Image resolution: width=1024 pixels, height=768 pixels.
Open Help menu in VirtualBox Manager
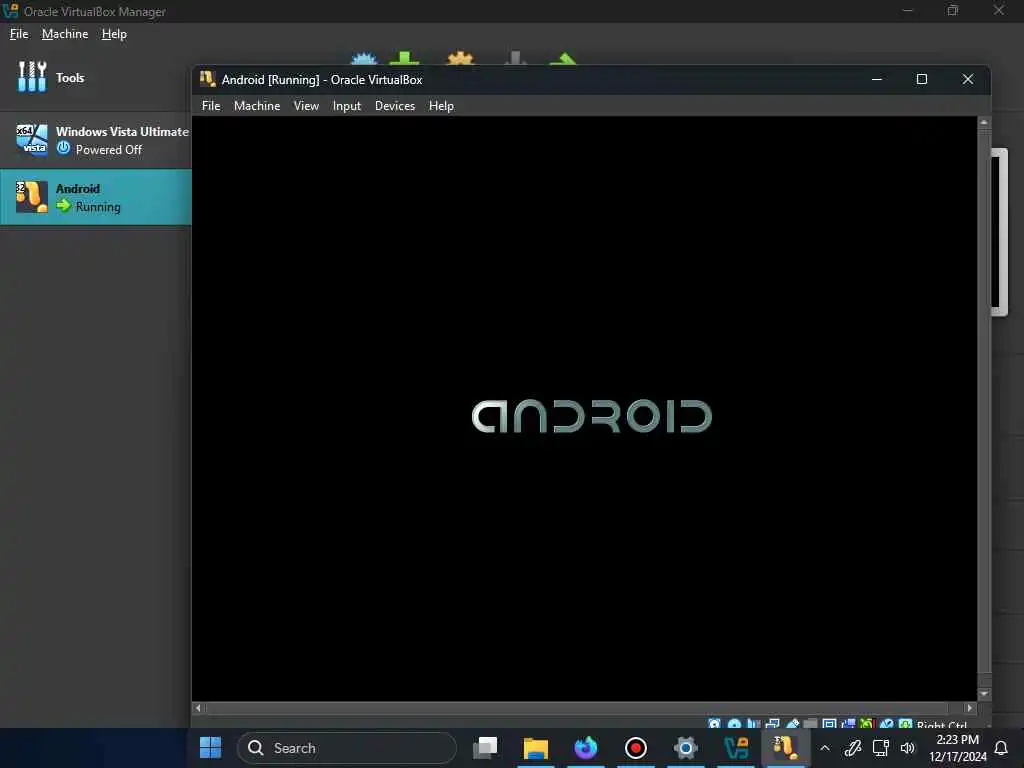[114, 34]
